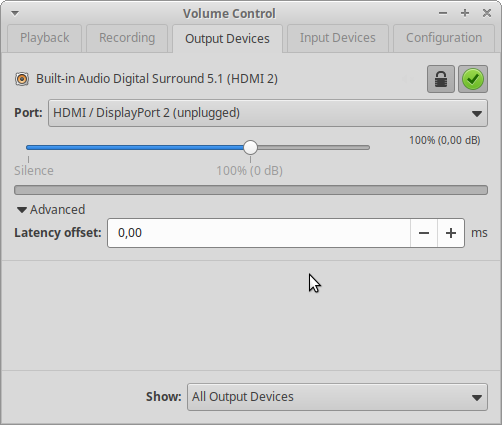Toggle the faint mute audio speaker icon

pos(409,79)
